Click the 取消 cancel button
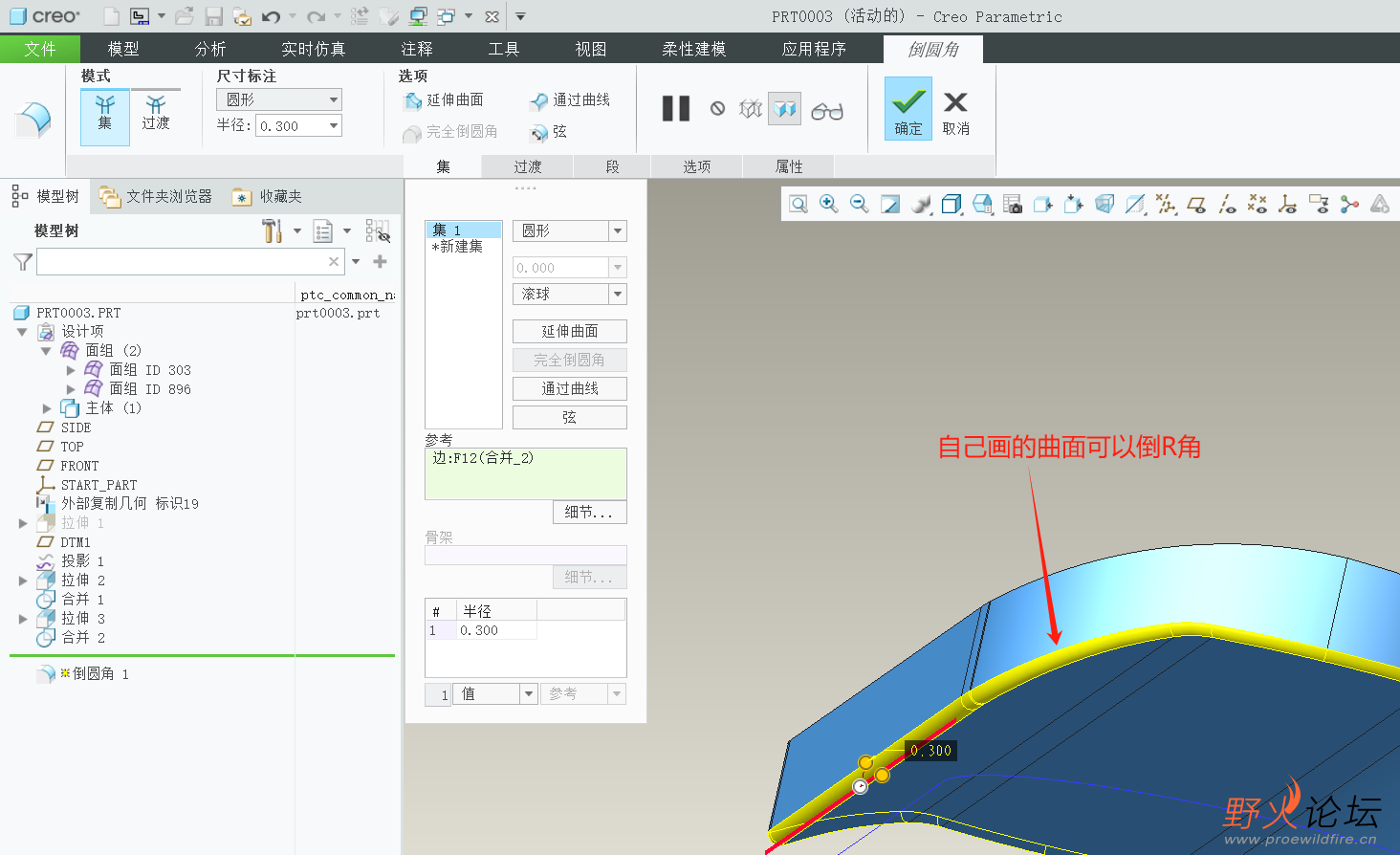This screenshot has width=1400, height=855. pos(955,113)
